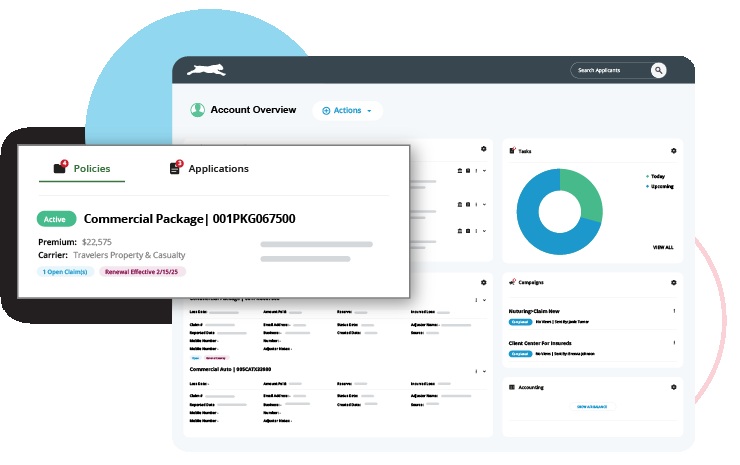The width and height of the screenshot is (740, 465).
Task: Open the bottom policy row kebab menu
Action: [x=476, y=231]
